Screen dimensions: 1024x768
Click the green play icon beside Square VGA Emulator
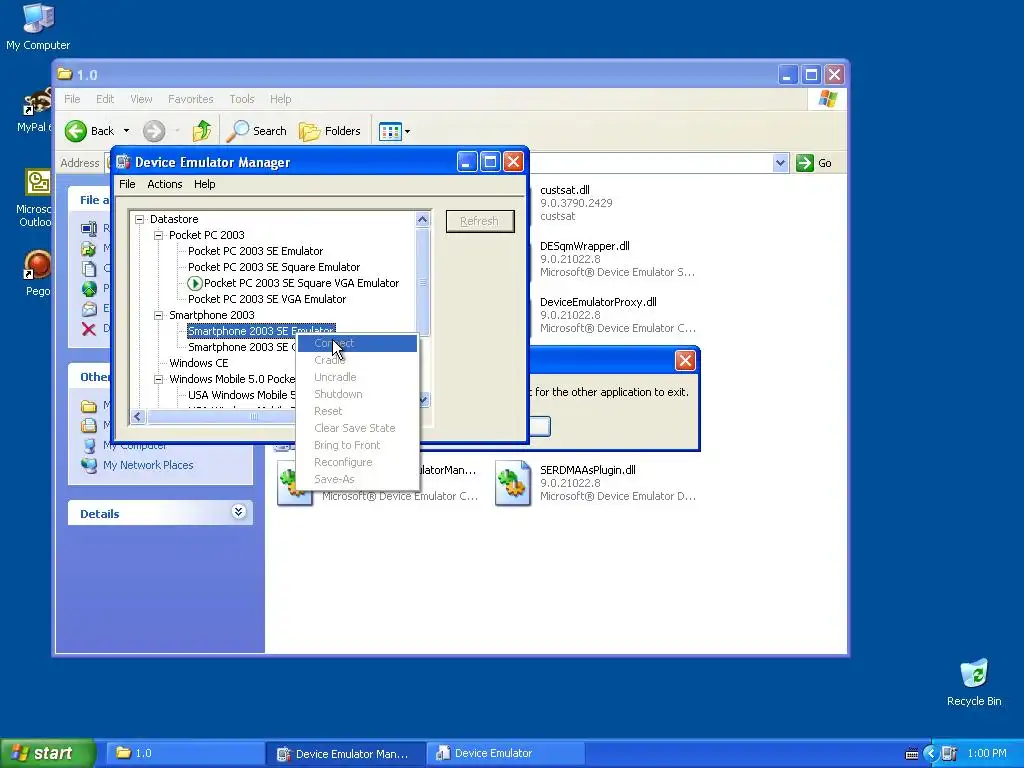[195, 283]
